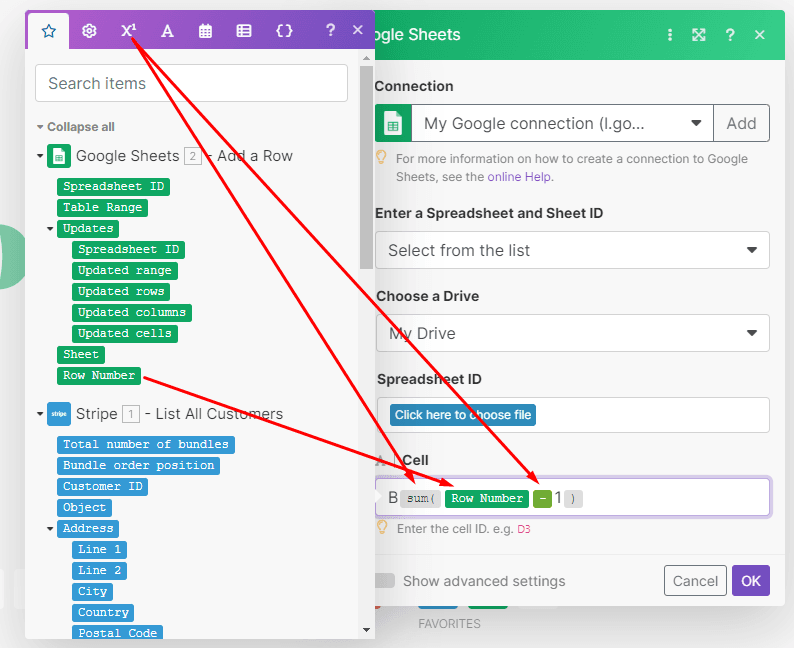Image resolution: width=794 pixels, height=648 pixels.
Task: Close the mapping panel
Action: pyautogui.click(x=358, y=30)
